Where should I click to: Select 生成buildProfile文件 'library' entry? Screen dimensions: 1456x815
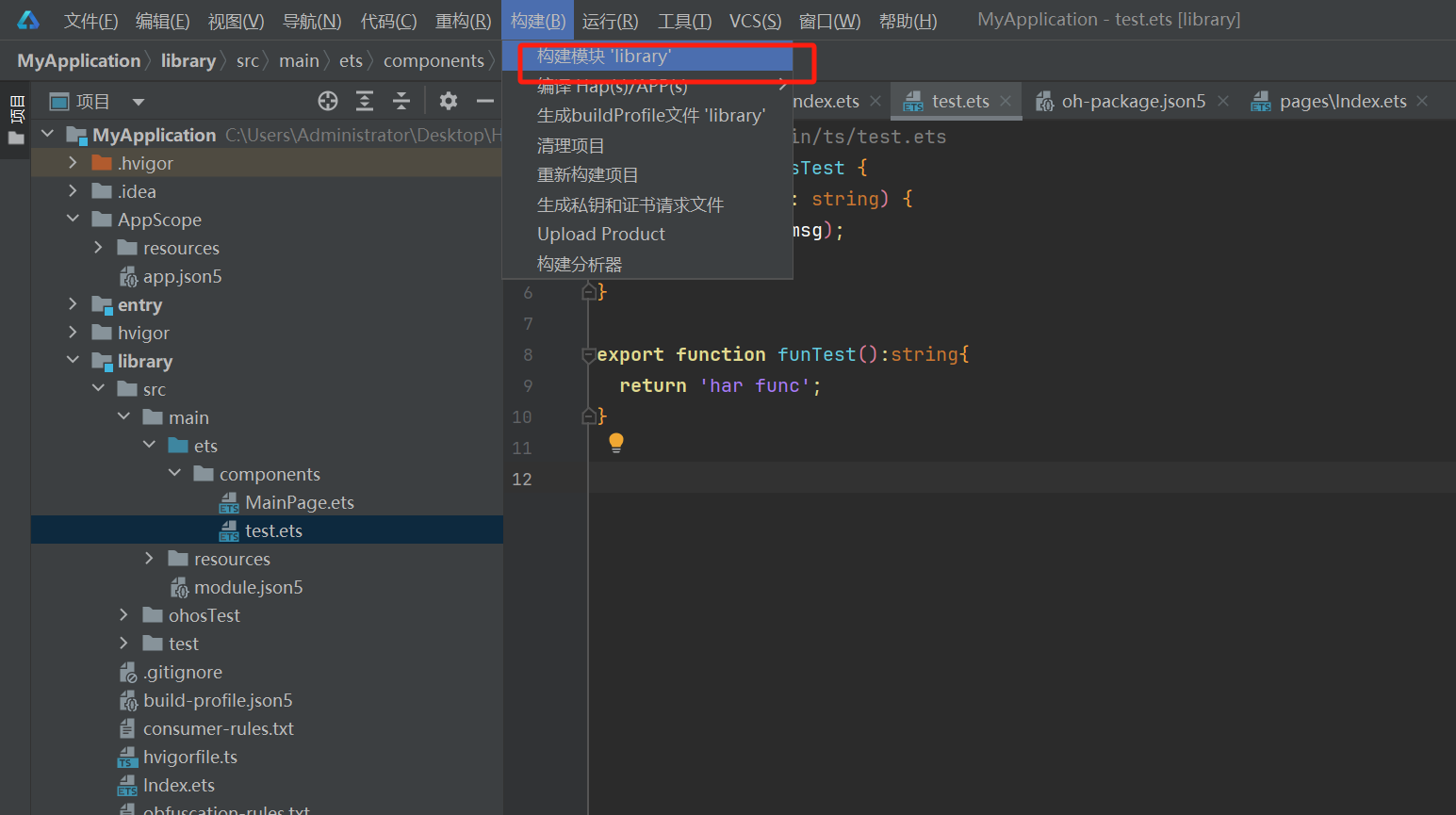[x=647, y=116]
